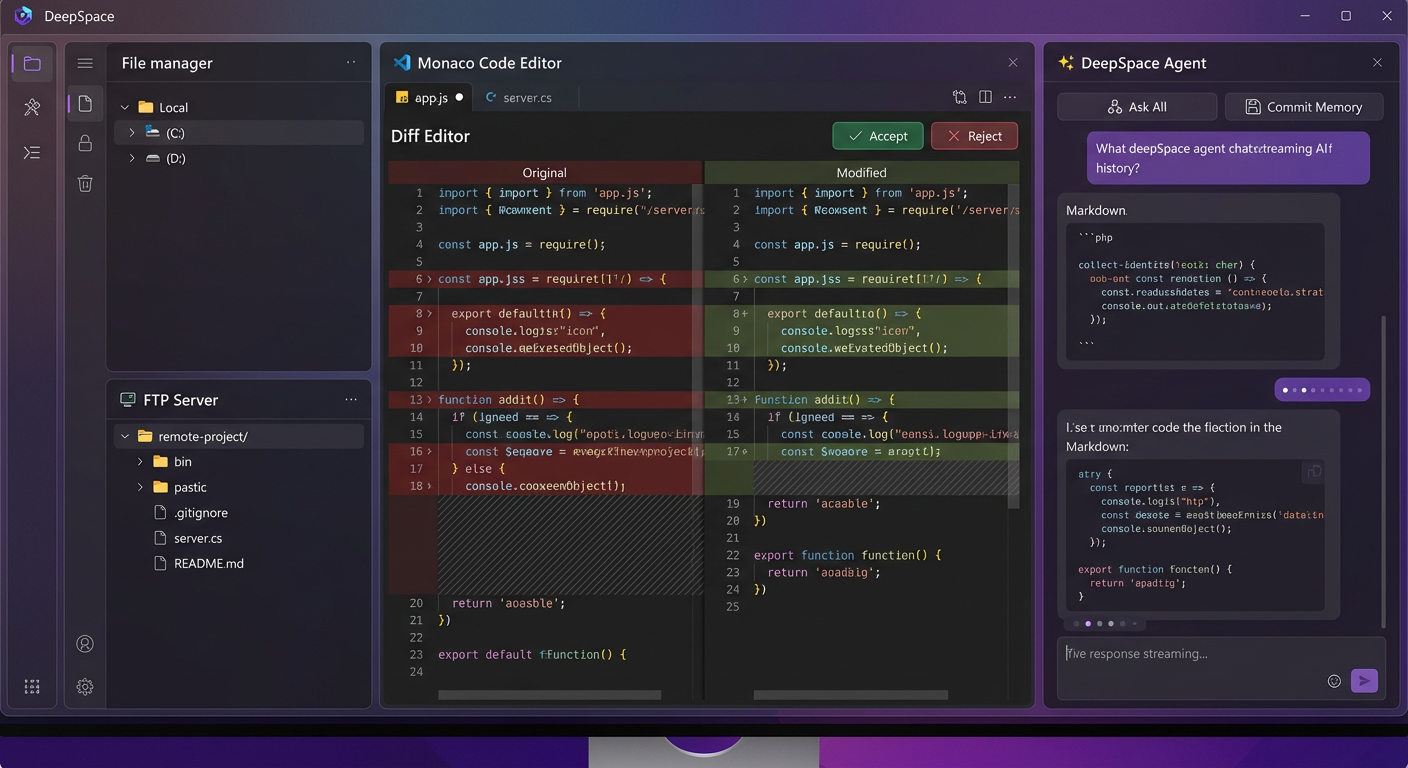Collapse the remote-project/ folder
Viewport: 1408px width, 768px height.
(x=125, y=436)
